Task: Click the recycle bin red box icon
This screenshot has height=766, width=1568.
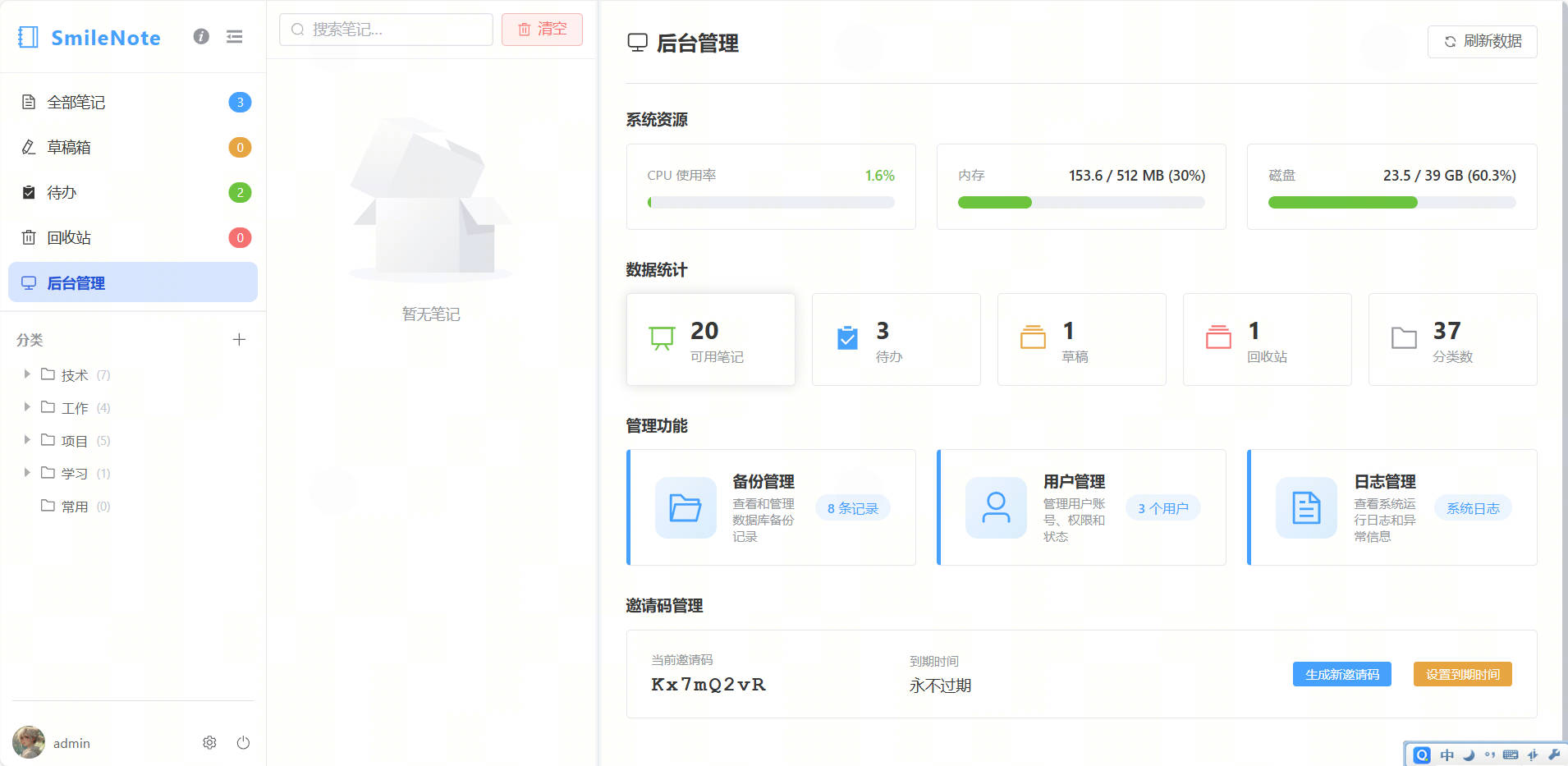Action: pos(1218,337)
